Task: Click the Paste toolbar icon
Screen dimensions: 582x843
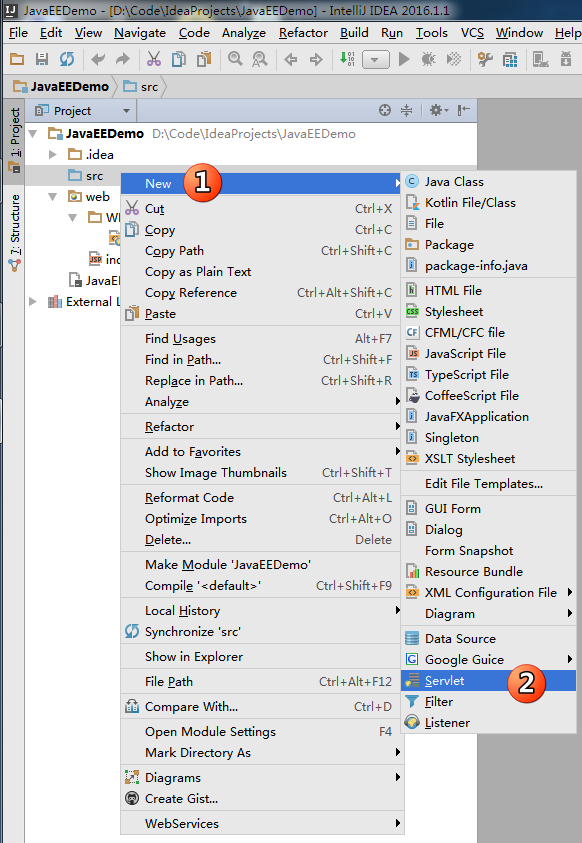Action: click(204, 59)
